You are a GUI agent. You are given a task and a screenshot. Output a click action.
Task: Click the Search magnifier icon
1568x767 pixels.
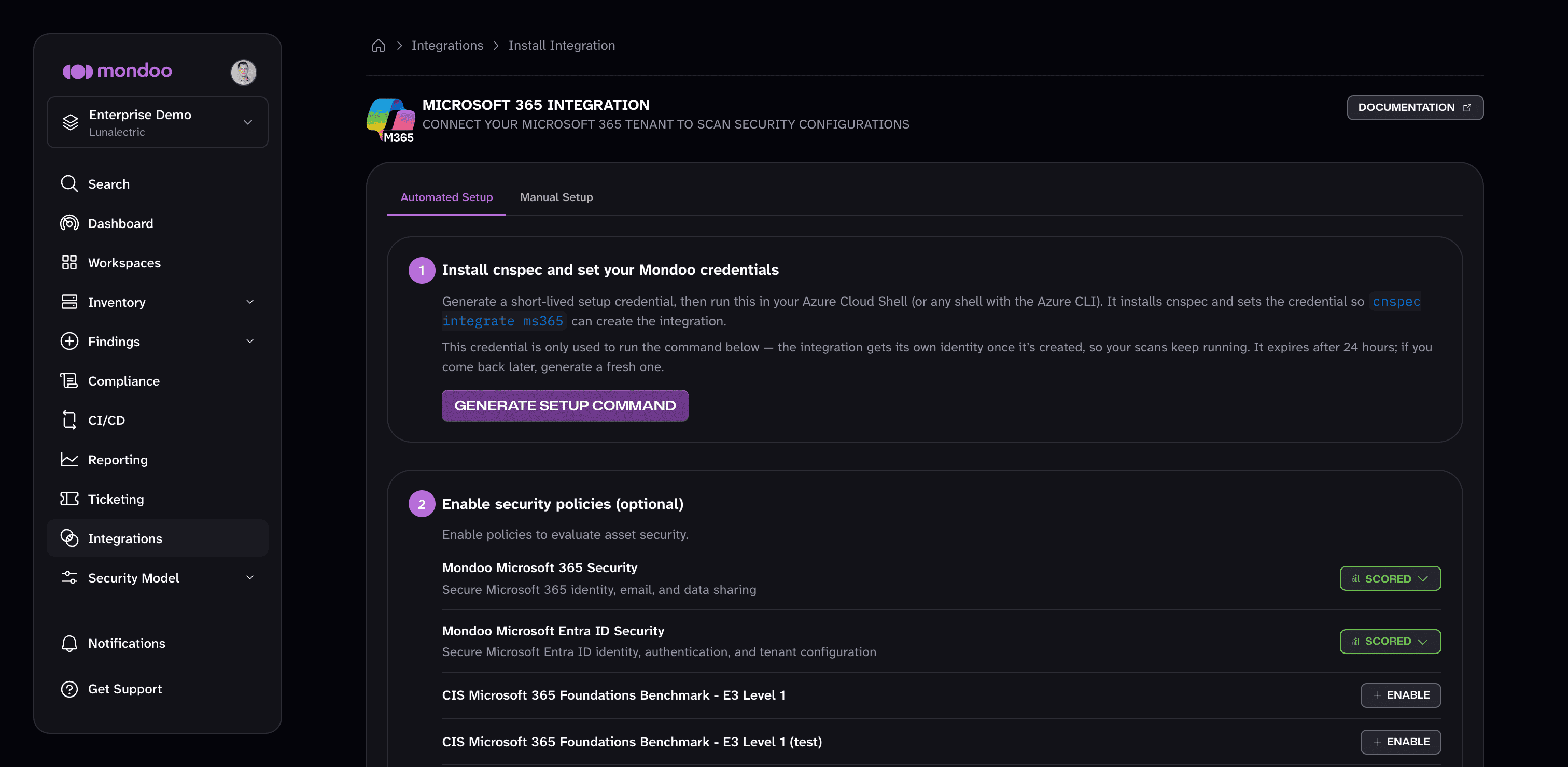[69, 183]
